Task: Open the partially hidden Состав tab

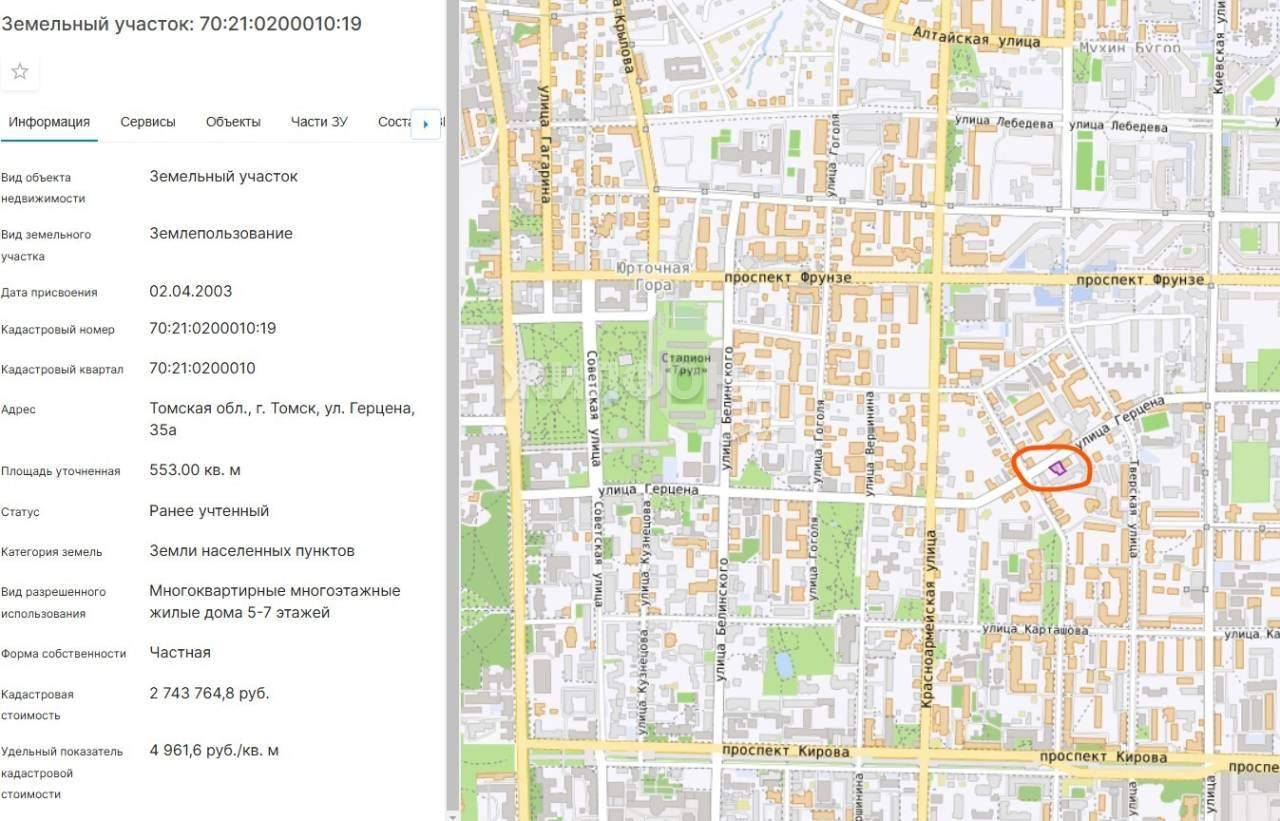Action: click(395, 122)
